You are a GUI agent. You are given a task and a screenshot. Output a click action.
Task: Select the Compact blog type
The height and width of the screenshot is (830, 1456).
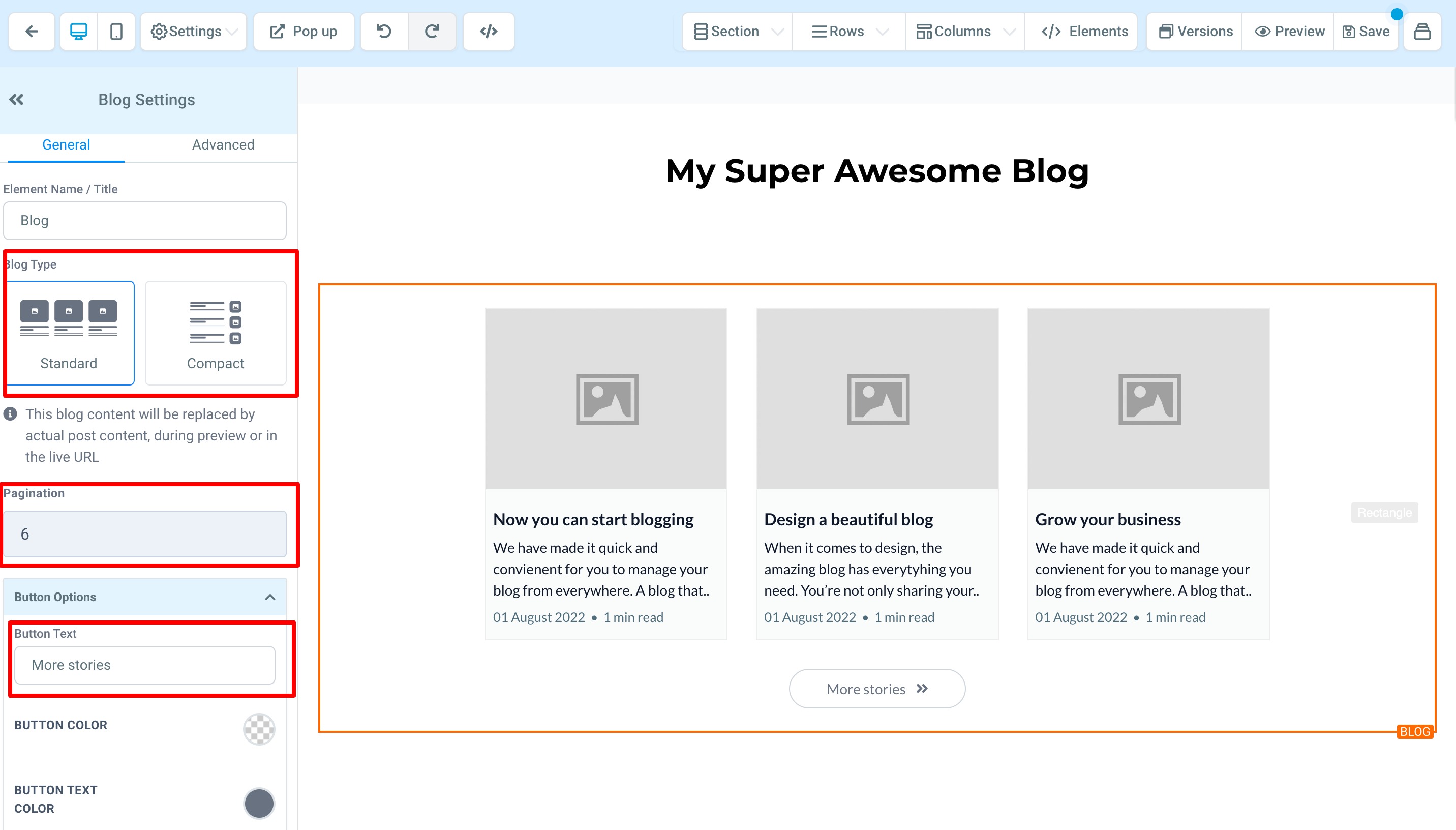coord(216,333)
